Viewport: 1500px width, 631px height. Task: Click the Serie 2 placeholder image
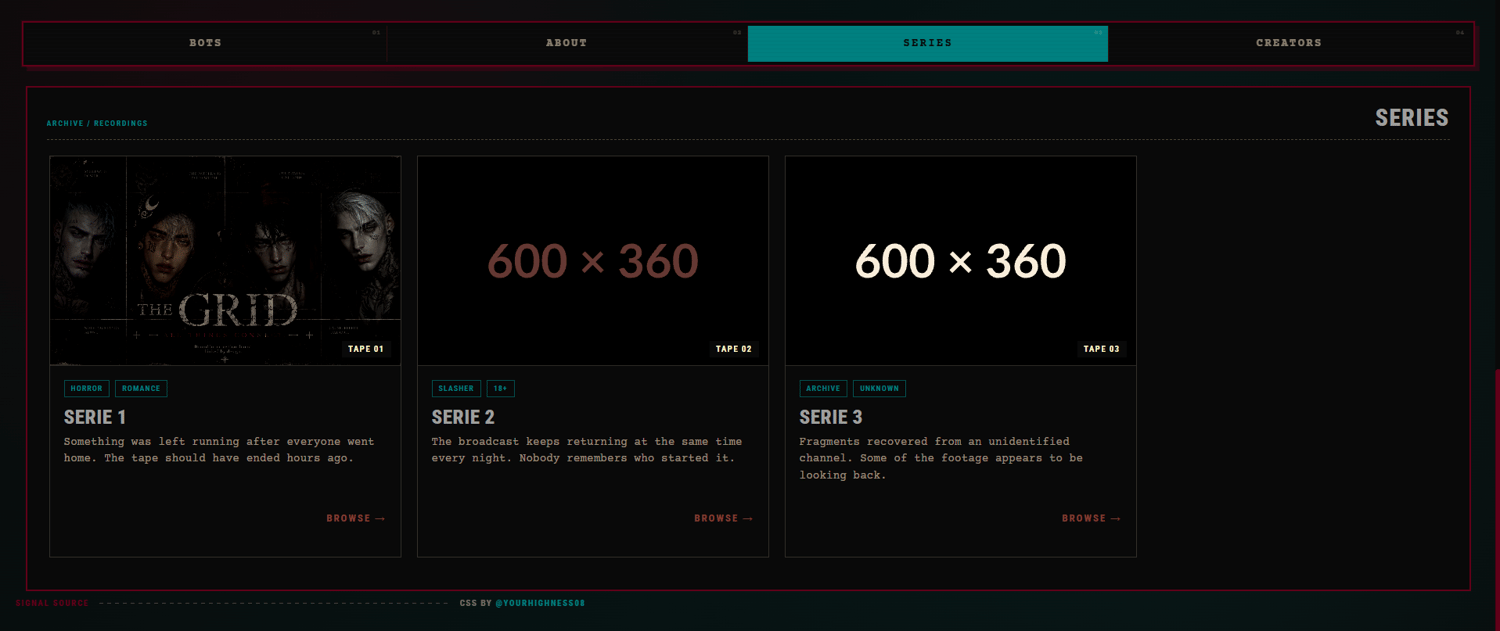pyautogui.click(x=593, y=261)
